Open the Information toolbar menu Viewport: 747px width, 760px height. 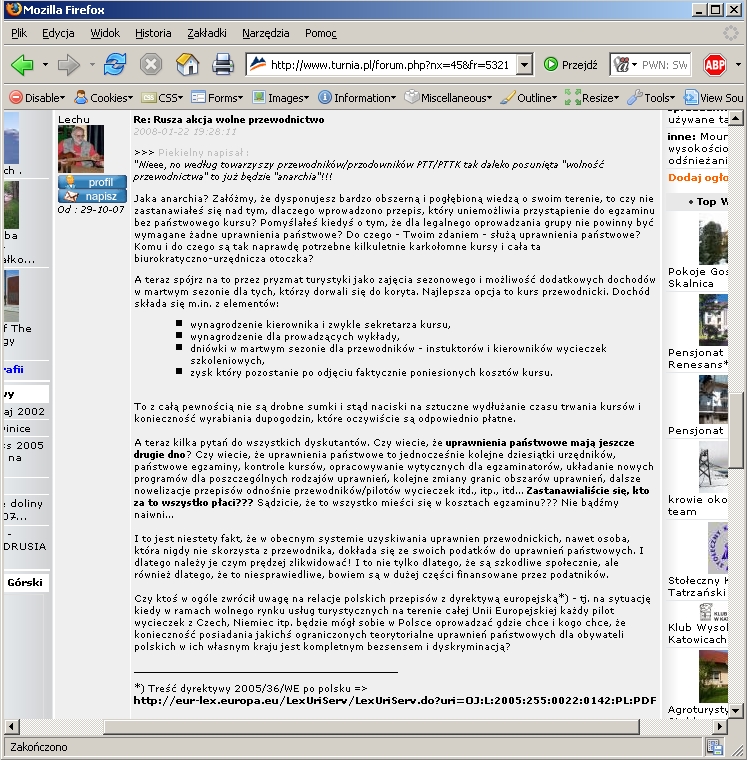[357, 98]
